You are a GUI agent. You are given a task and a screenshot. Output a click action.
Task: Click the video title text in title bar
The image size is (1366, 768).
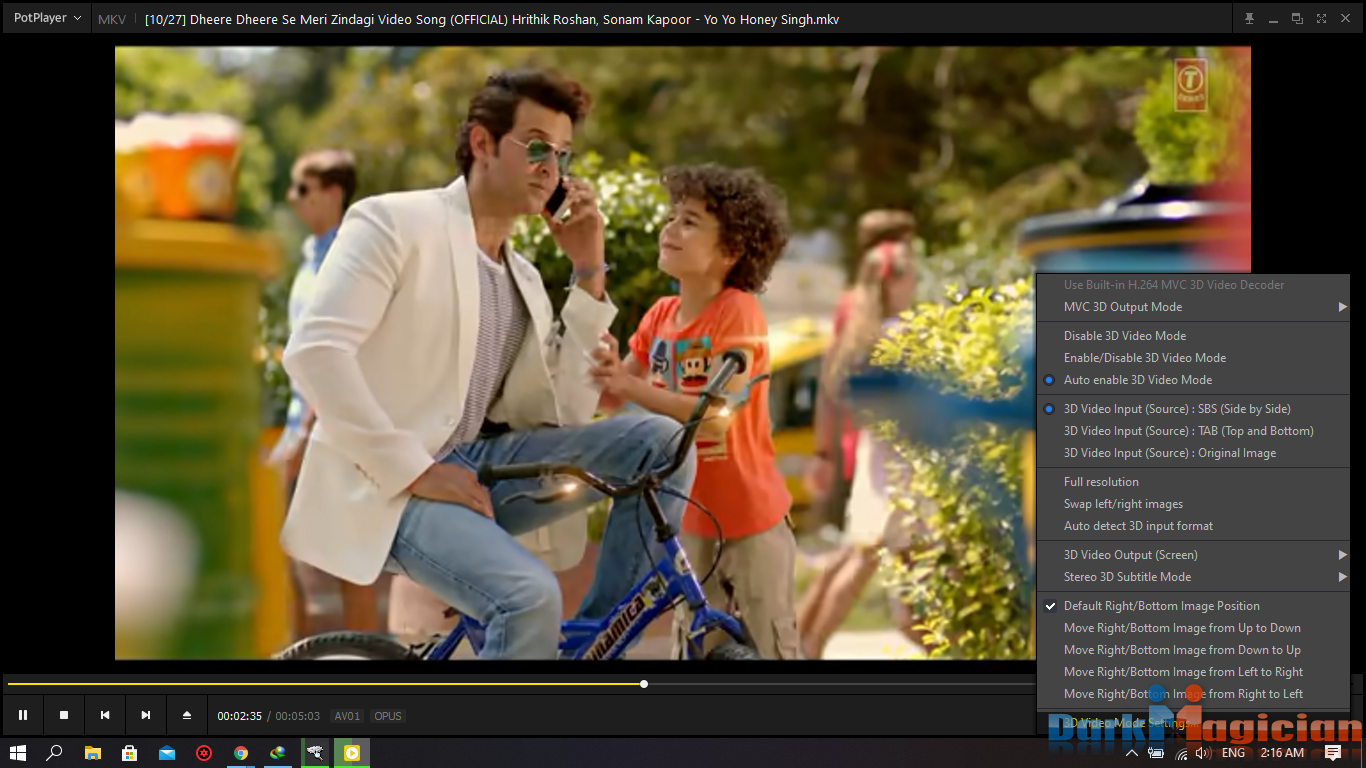(x=492, y=19)
